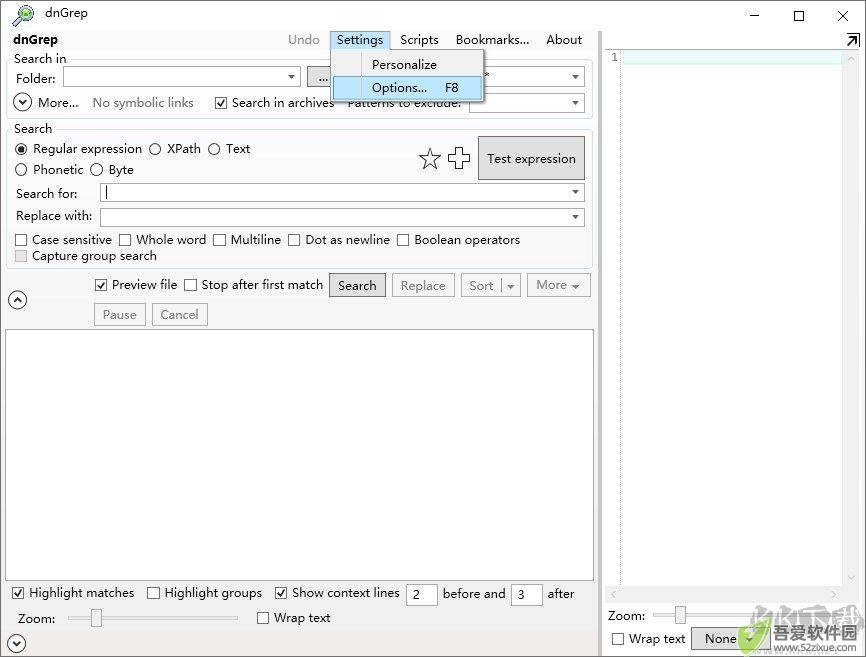The image size is (866, 657).
Task: Enable Whole word option
Action: click(125, 240)
